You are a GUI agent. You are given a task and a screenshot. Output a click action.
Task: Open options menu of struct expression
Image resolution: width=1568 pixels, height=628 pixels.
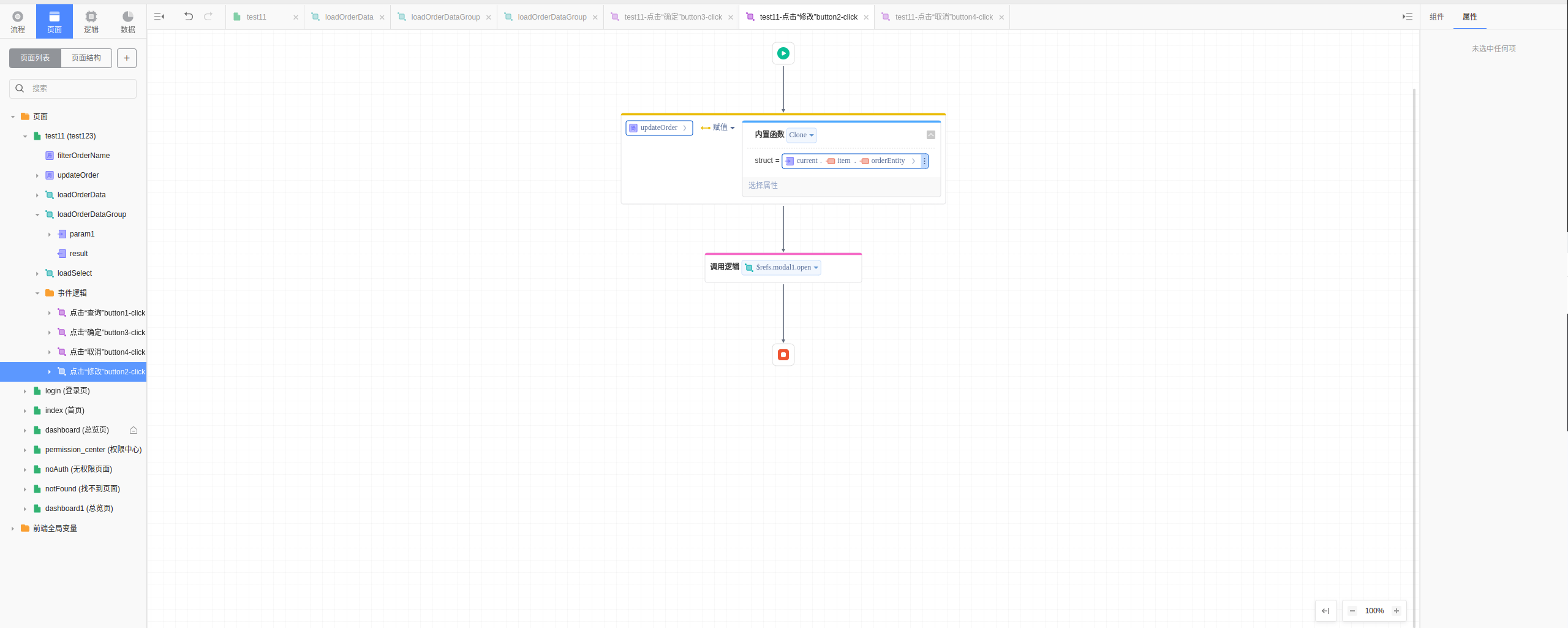click(924, 161)
